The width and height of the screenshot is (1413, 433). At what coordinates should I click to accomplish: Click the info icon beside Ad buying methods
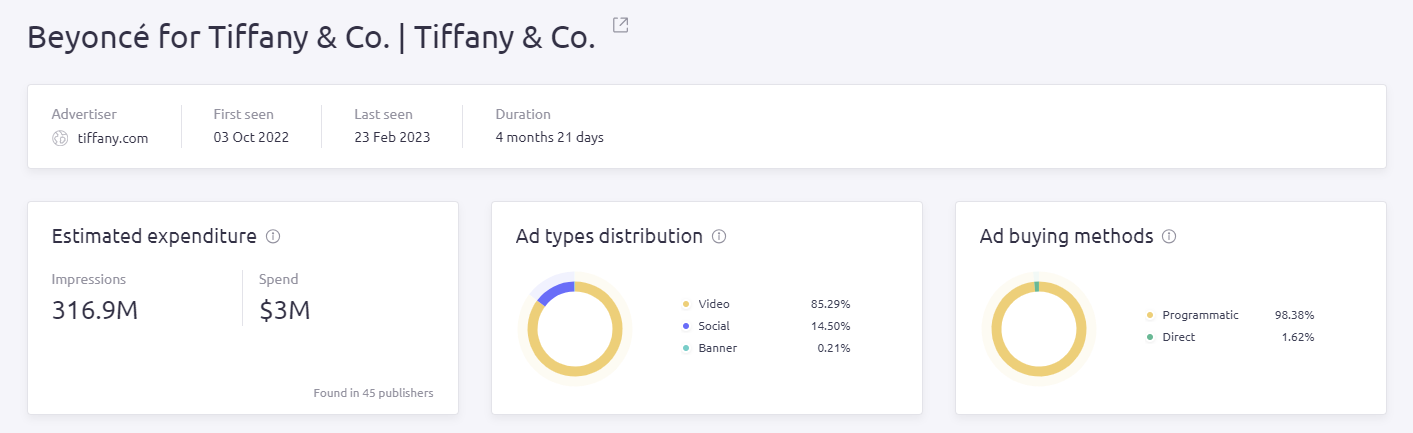(1169, 237)
